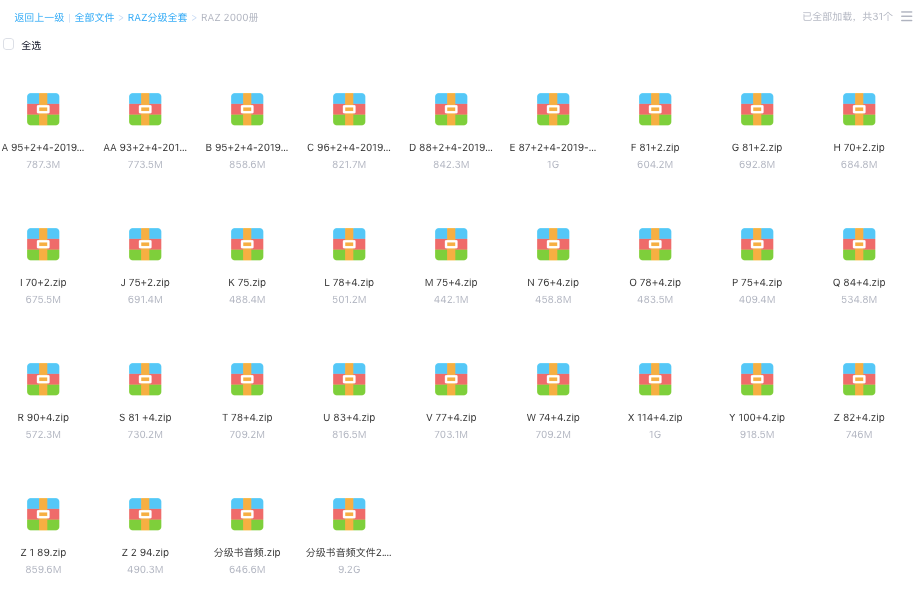Click the RAZ 2000册 breadcrumb text

click(229, 18)
